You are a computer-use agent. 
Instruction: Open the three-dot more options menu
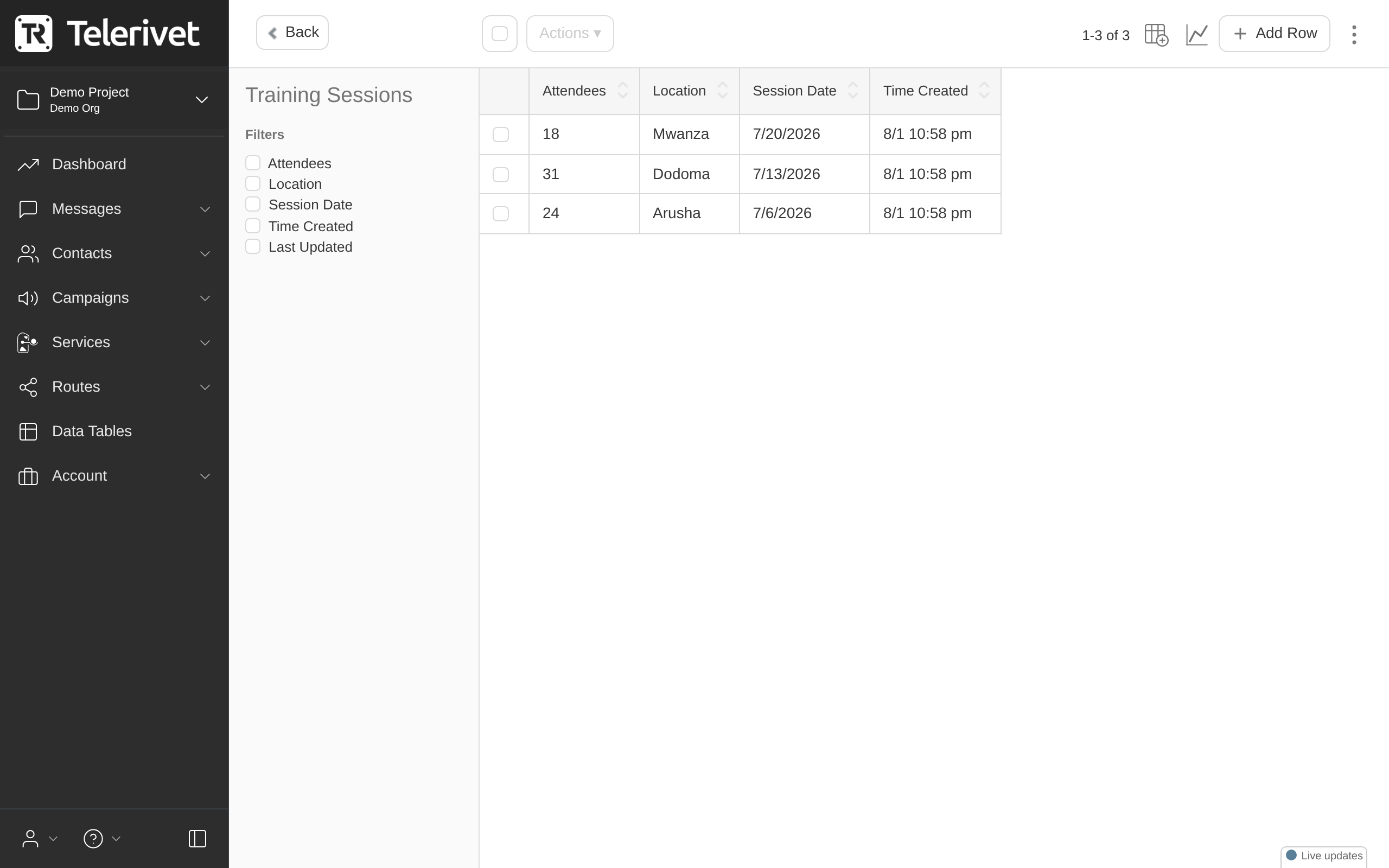1354,34
